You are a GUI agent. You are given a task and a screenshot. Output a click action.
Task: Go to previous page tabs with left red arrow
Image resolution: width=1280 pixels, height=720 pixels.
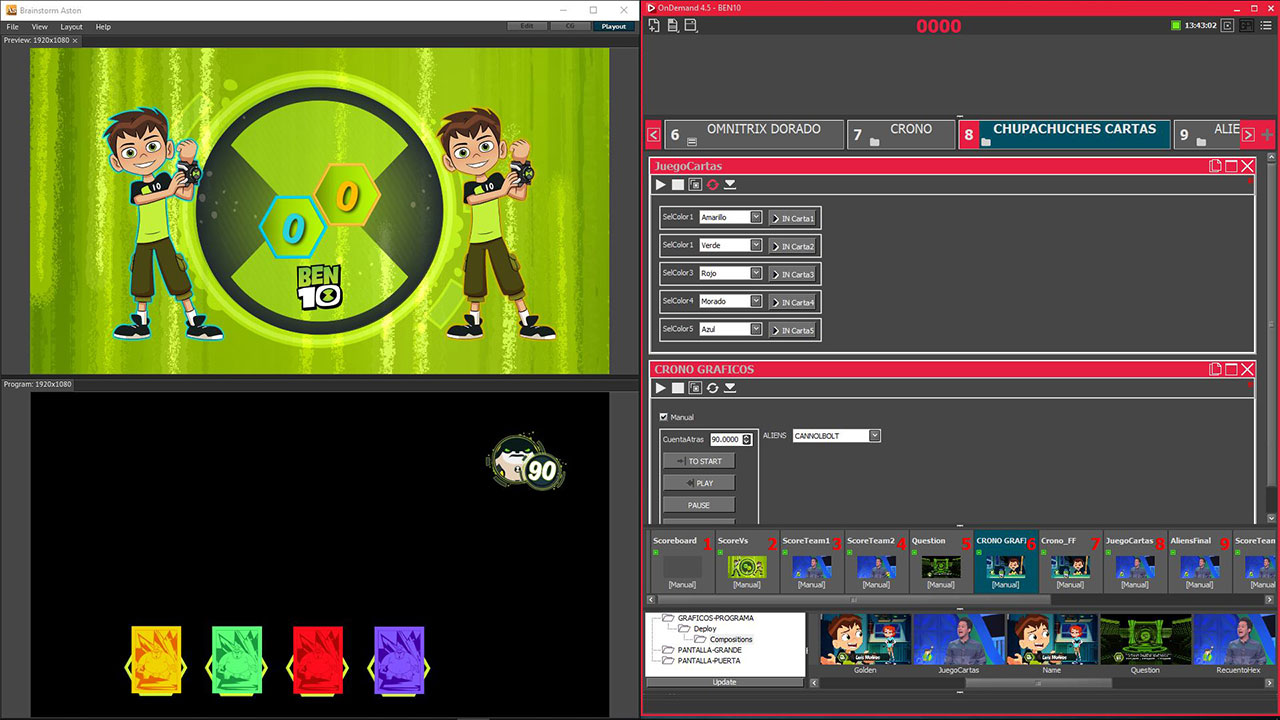coord(653,134)
